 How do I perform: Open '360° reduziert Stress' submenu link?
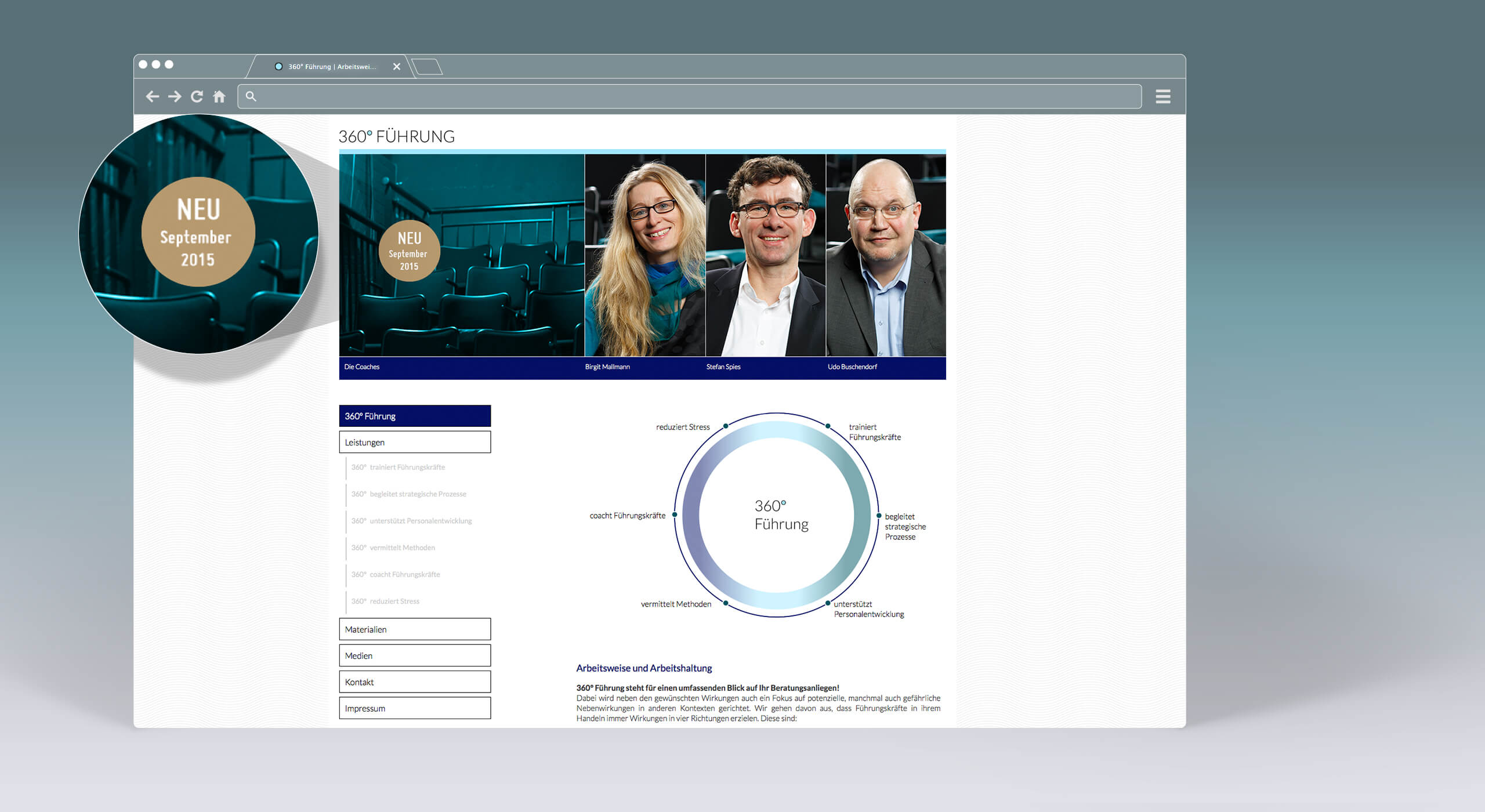click(x=385, y=601)
